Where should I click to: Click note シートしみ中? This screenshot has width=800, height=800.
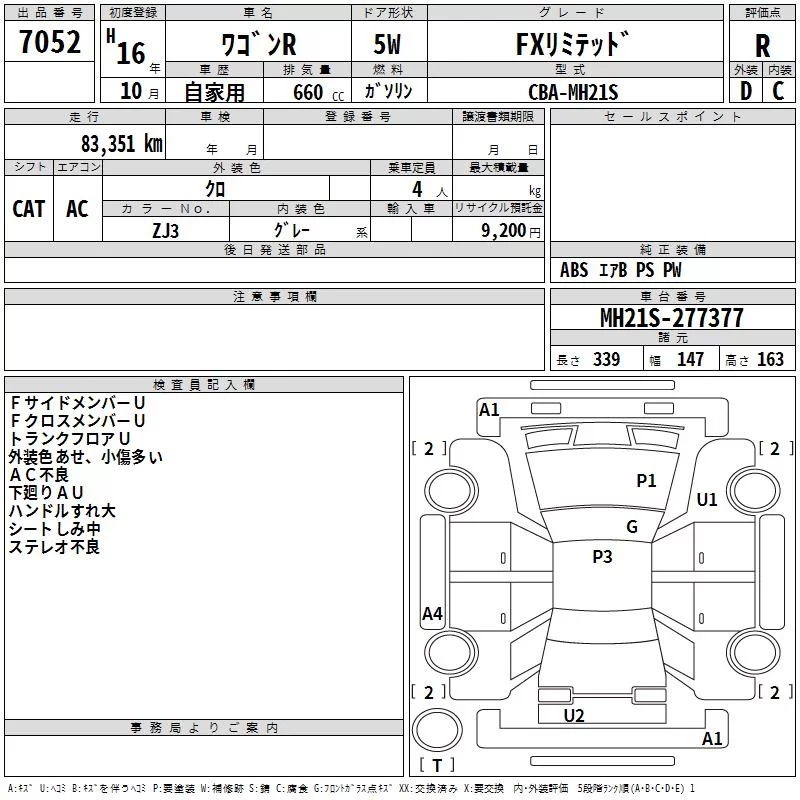click(x=55, y=529)
